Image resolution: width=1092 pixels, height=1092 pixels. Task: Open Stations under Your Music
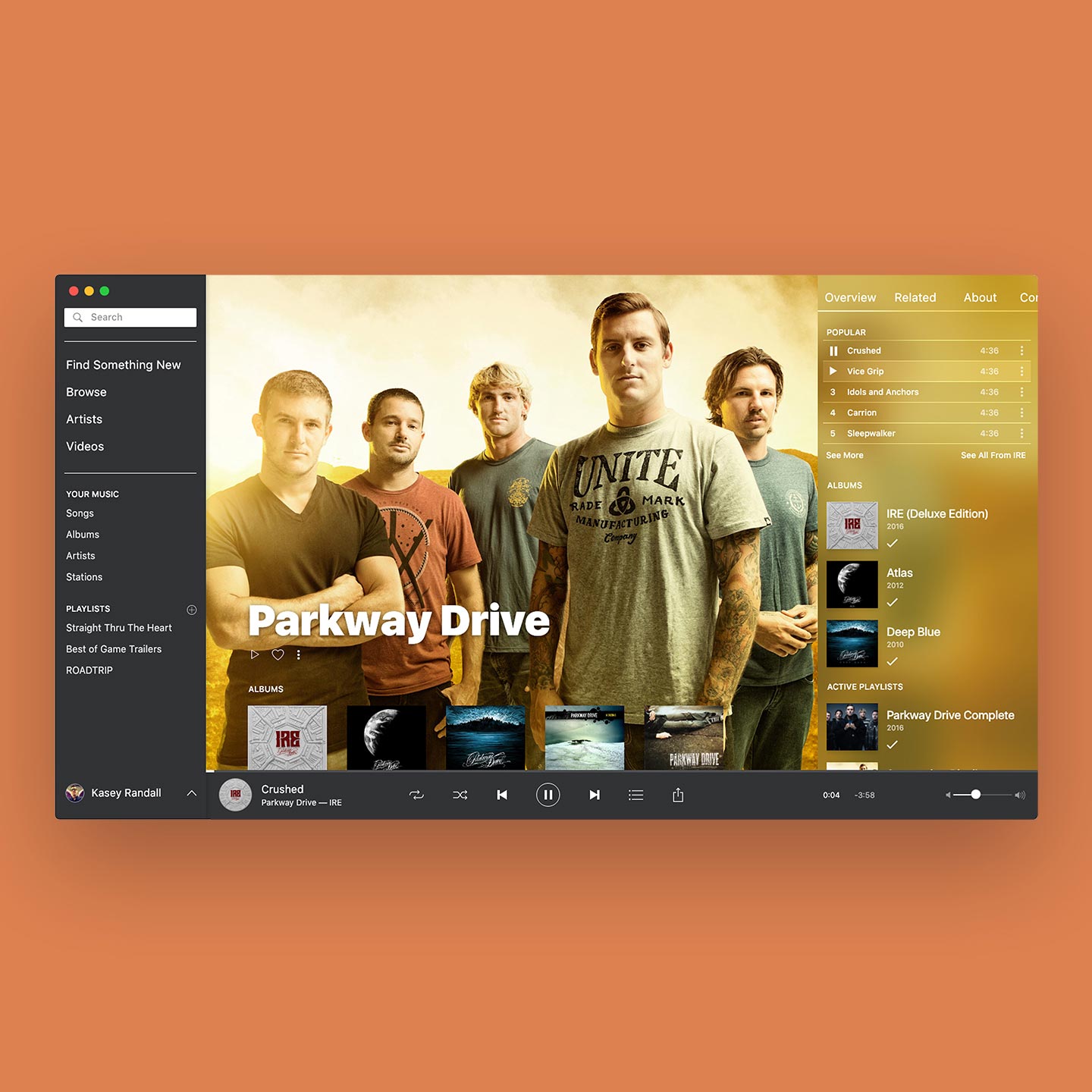coord(84,577)
